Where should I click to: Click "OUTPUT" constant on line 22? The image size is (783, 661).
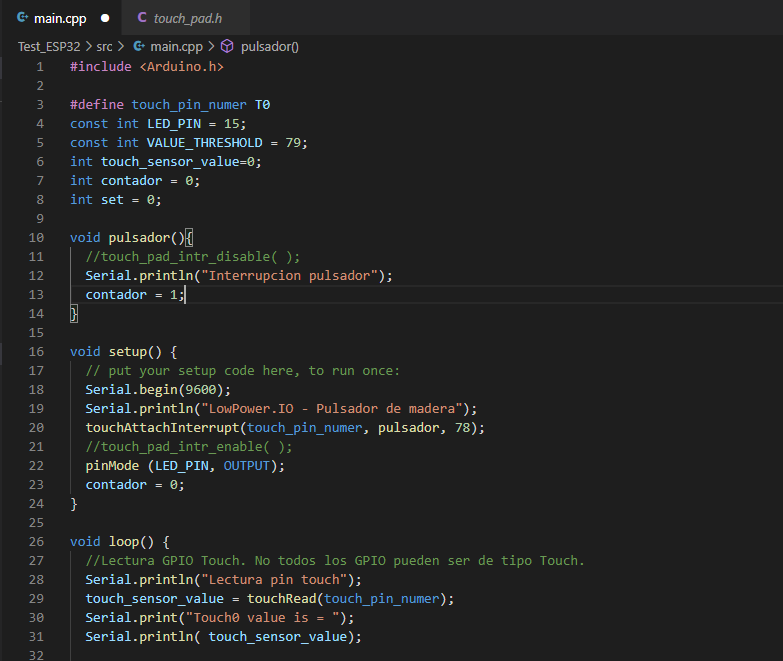coord(247,465)
